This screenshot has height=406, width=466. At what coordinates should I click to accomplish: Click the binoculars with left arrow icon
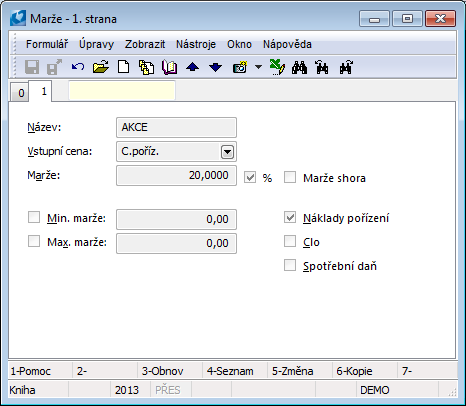click(322, 67)
